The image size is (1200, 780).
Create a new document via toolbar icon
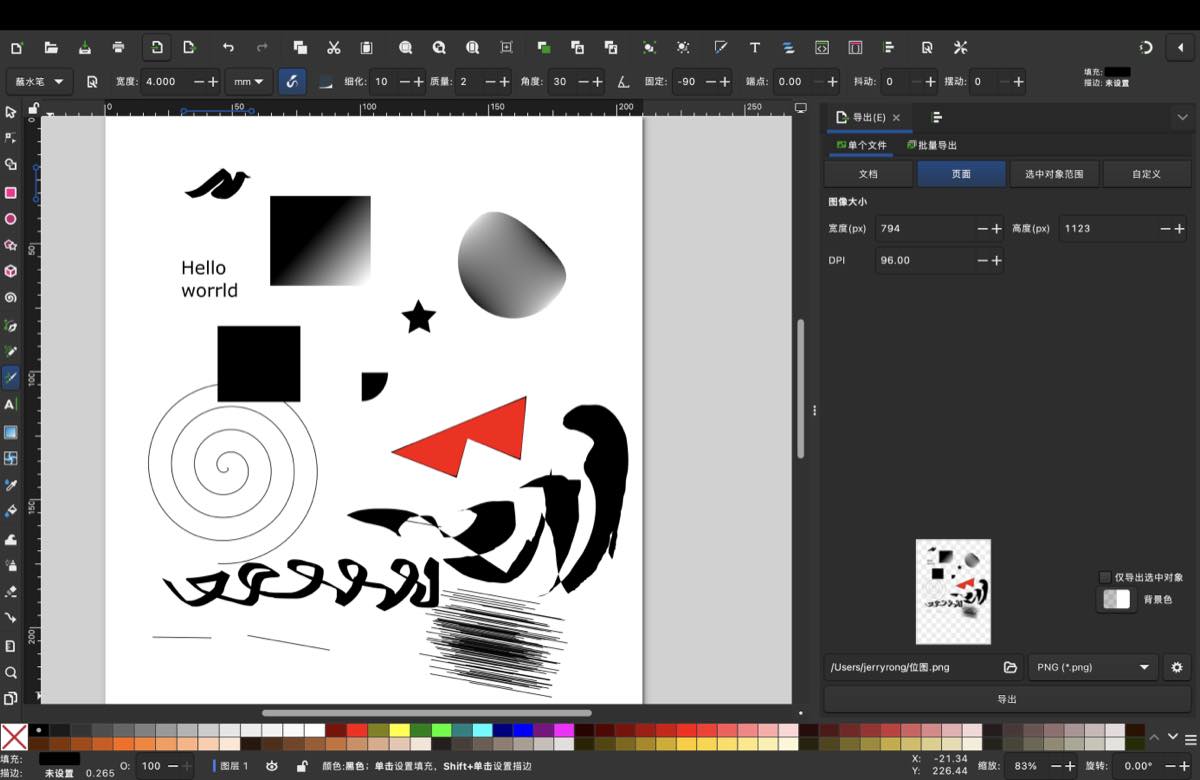(16, 47)
